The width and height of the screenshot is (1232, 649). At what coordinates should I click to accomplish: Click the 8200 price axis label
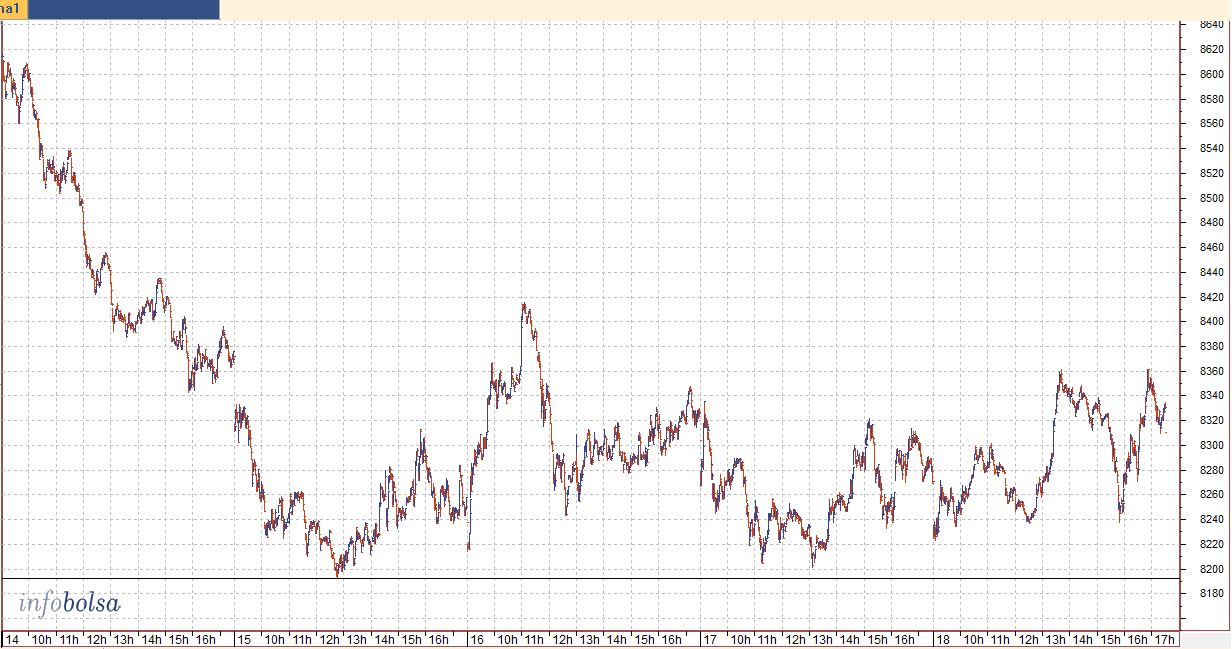coord(1211,569)
